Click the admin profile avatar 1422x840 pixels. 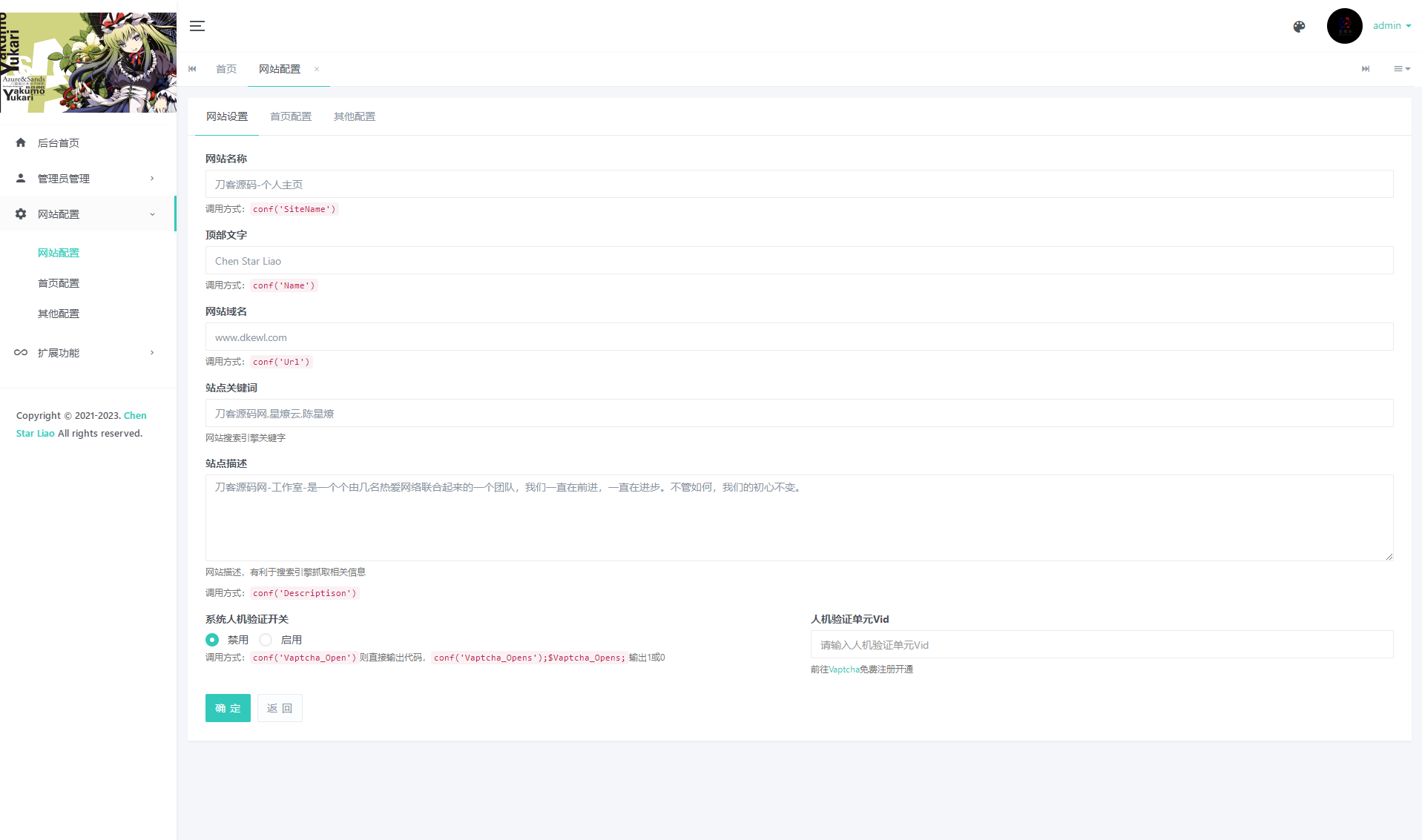pyautogui.click(x=1344, y=26)
